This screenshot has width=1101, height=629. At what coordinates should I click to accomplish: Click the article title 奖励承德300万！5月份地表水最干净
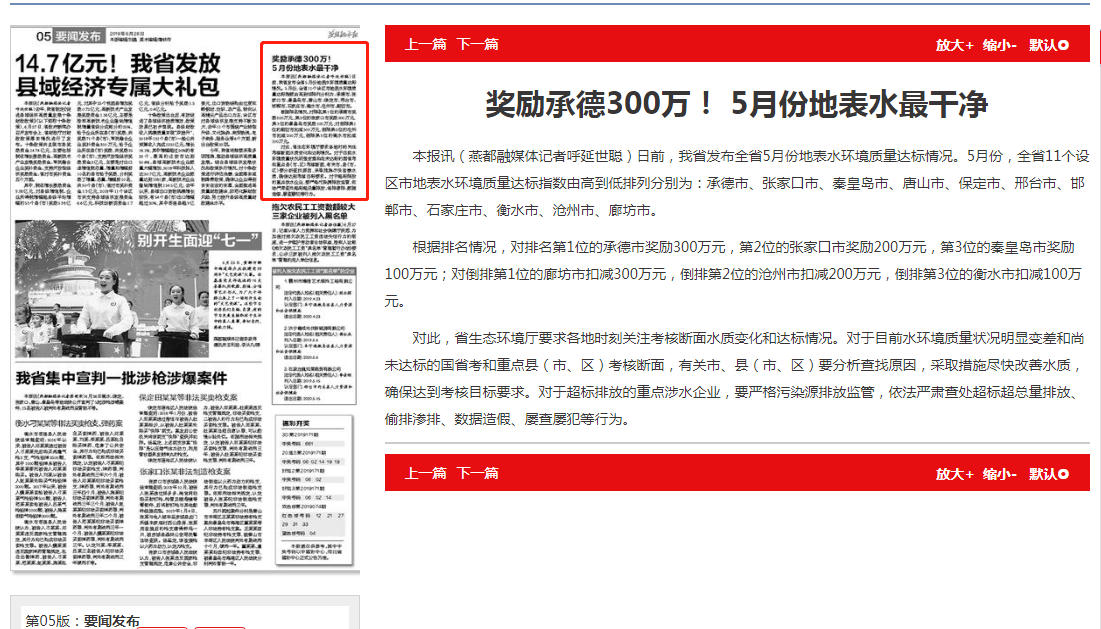[736, 104]
